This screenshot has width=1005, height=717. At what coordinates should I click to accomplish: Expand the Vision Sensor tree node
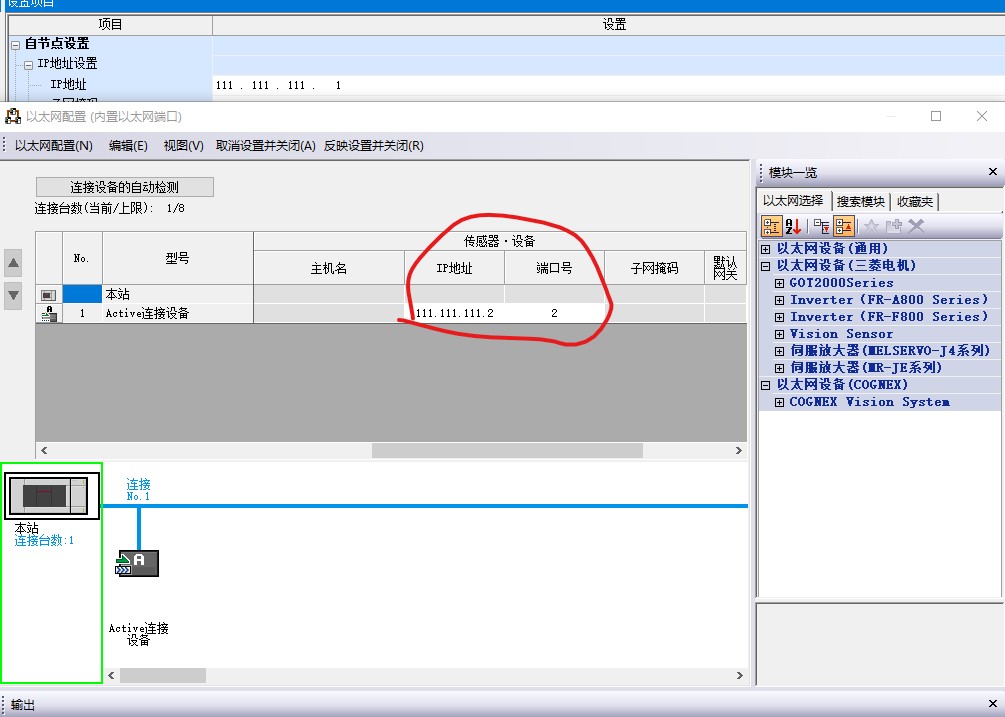779,334
